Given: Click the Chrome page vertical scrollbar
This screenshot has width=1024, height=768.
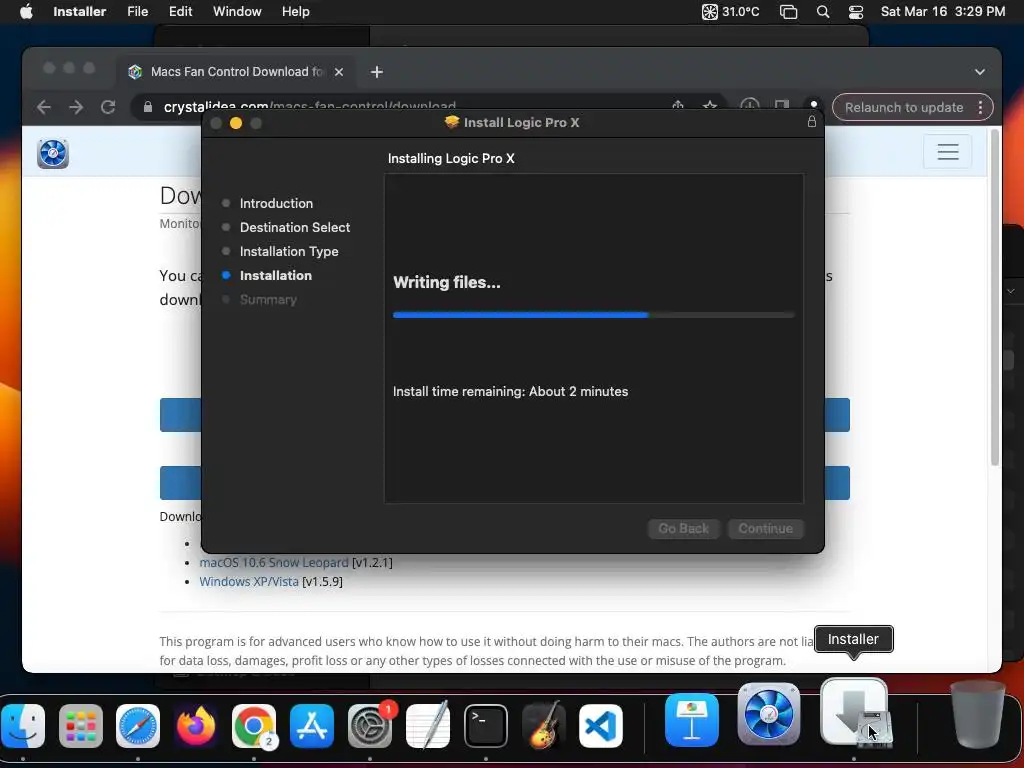Looking at the screenshot, I should coord(995,297).
